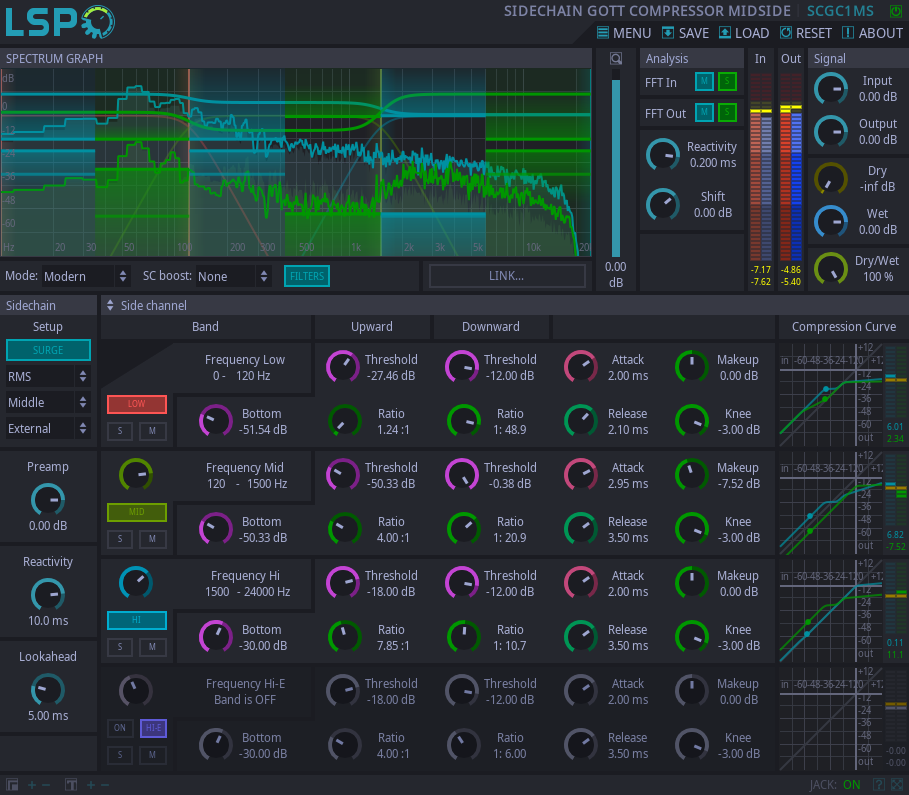The width and height of the screenshot is (909, 795).
Task: Click the JACK ON status indicator
Action: point(835,785)
